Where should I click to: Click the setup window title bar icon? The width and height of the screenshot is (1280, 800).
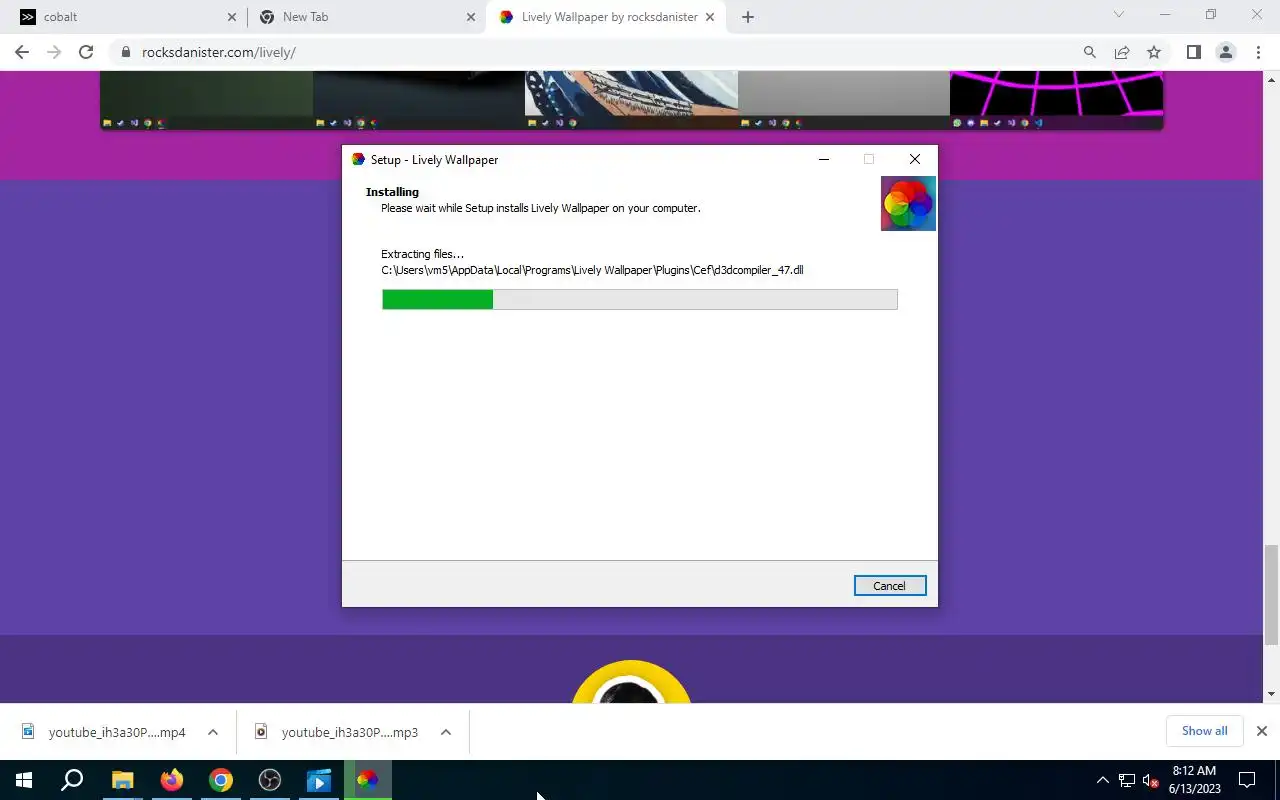[x=358, y=159]
